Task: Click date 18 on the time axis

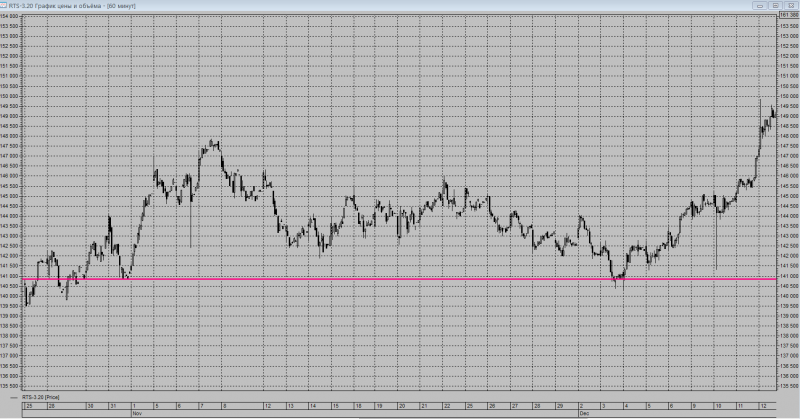Action: [x=359, y=406]
